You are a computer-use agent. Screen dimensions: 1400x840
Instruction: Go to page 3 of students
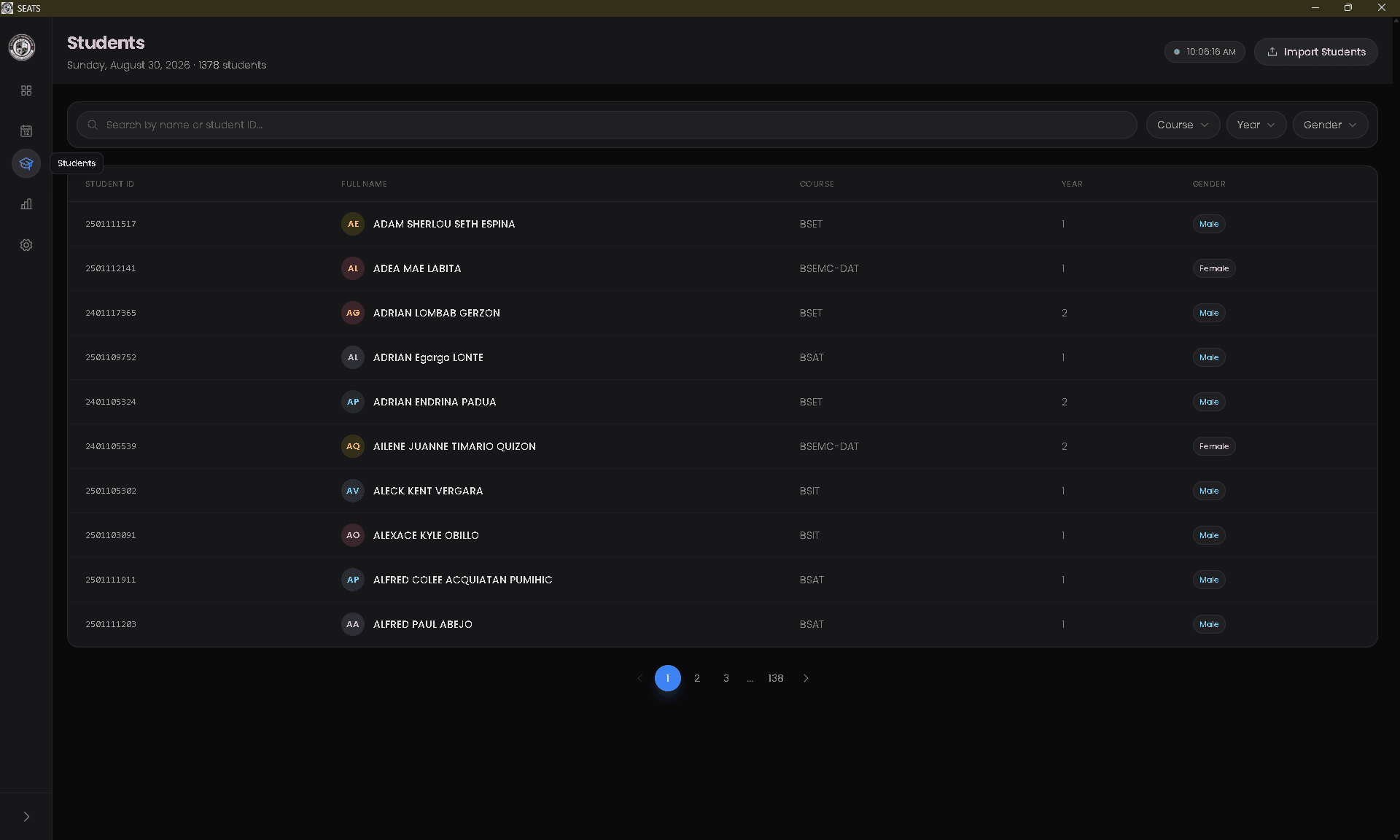[726, 678]
